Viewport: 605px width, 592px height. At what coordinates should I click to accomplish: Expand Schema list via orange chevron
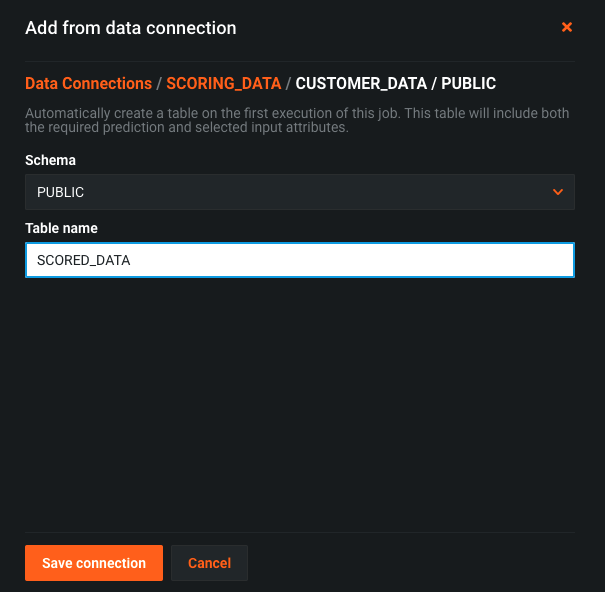point(558,192)
